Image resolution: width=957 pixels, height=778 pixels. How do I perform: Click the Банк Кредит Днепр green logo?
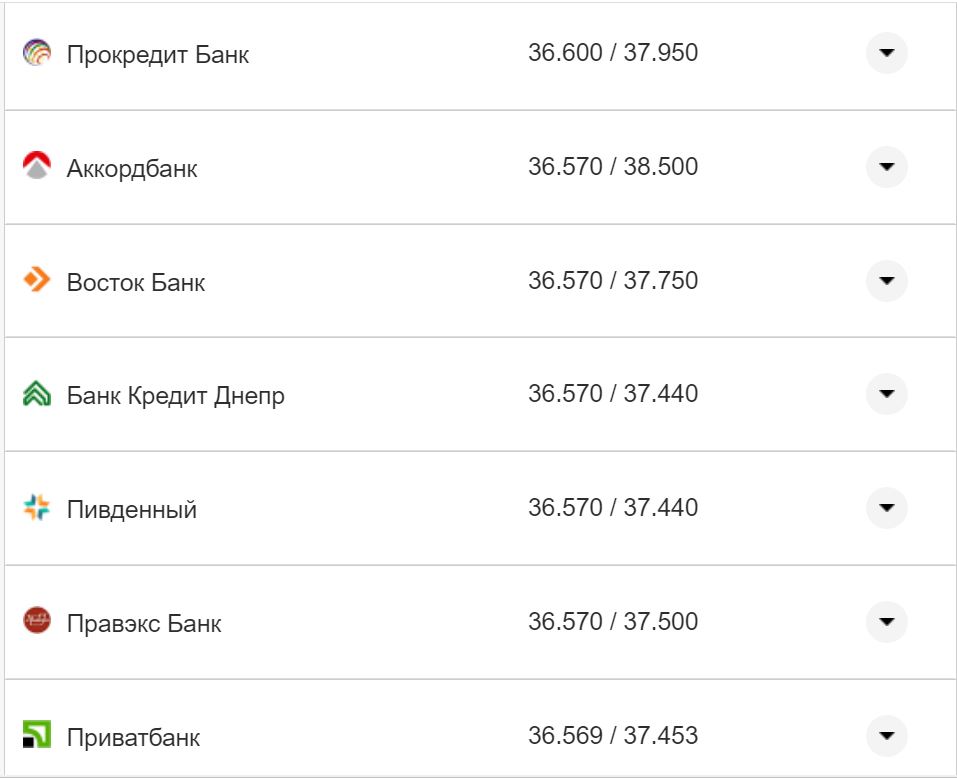(38, 394)
